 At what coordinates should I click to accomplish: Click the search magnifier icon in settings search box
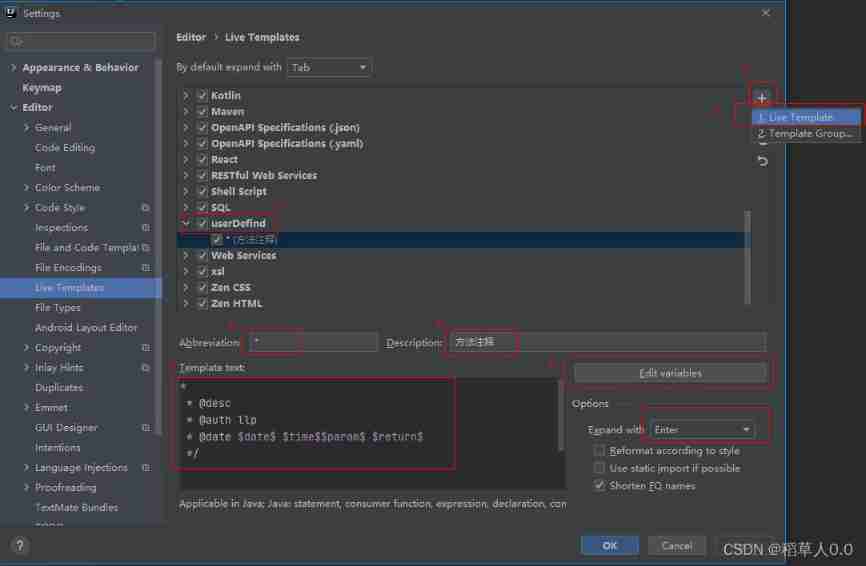(x=17, y=42)
